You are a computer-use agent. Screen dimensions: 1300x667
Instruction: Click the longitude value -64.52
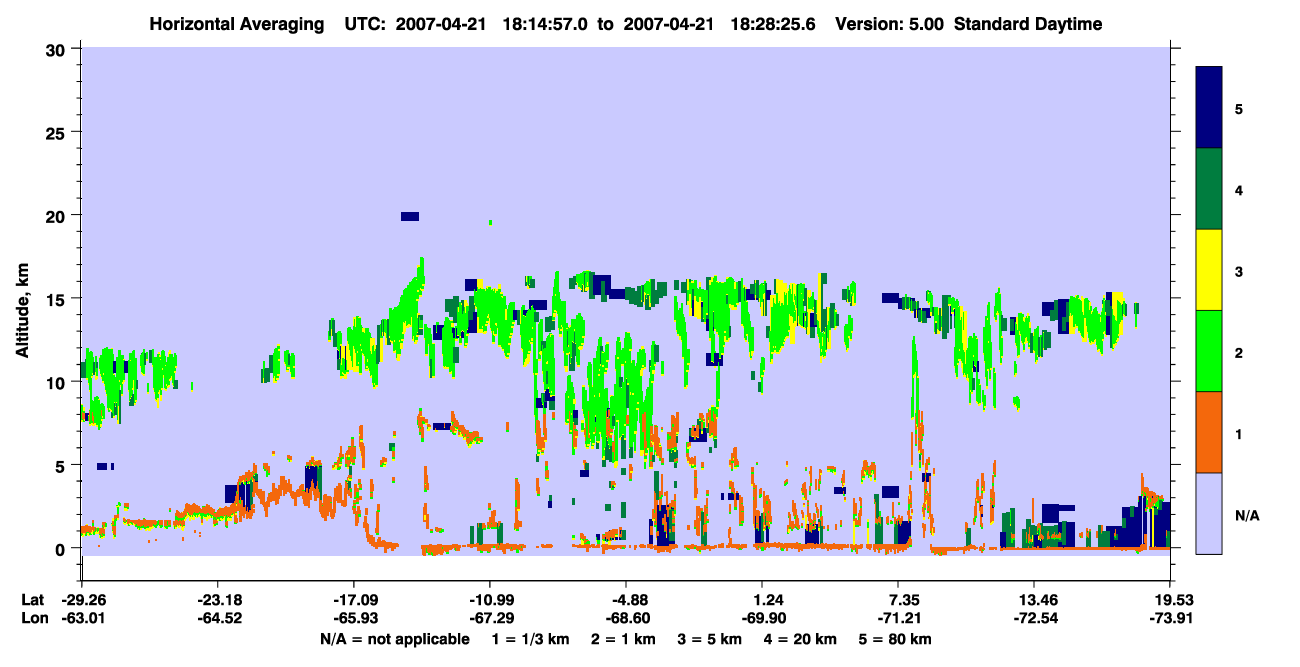218,619
